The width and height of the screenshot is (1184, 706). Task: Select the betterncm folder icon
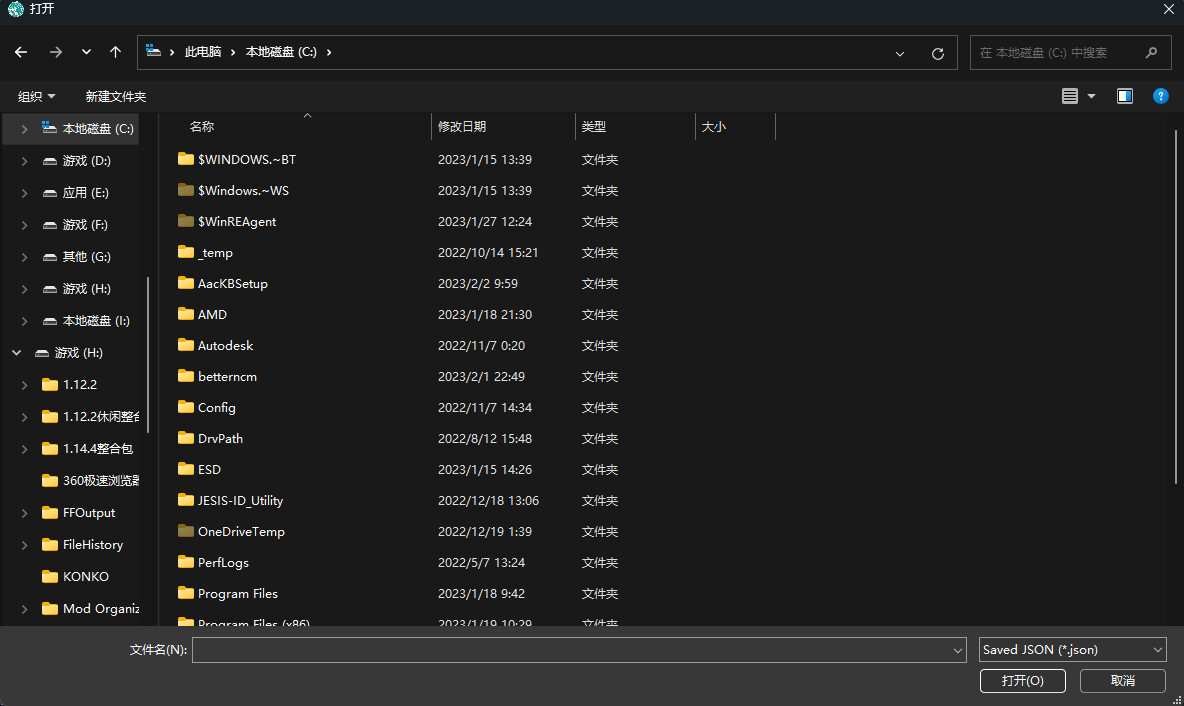(186, 375)
